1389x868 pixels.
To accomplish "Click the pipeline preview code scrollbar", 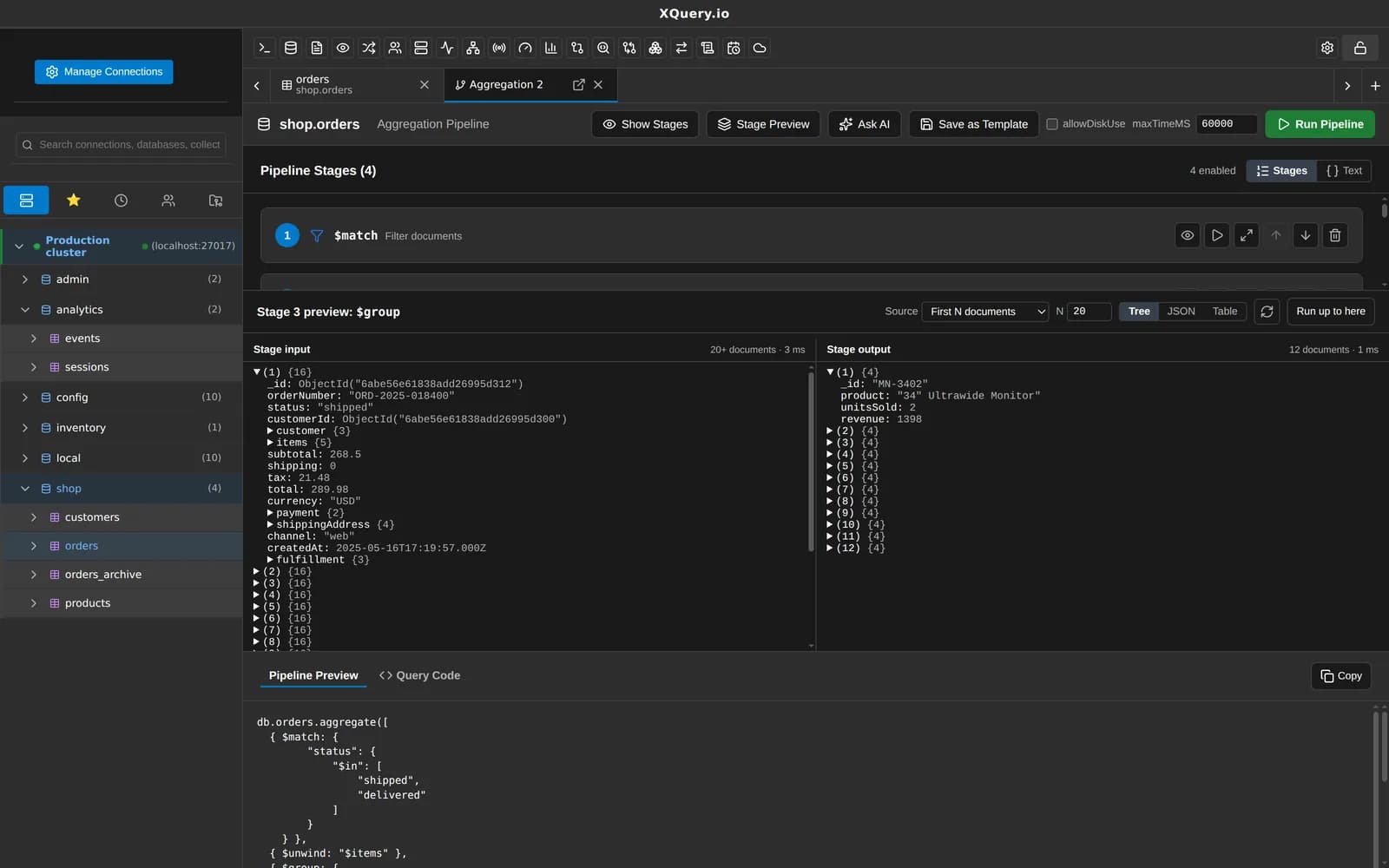I will coord(1376,787).
